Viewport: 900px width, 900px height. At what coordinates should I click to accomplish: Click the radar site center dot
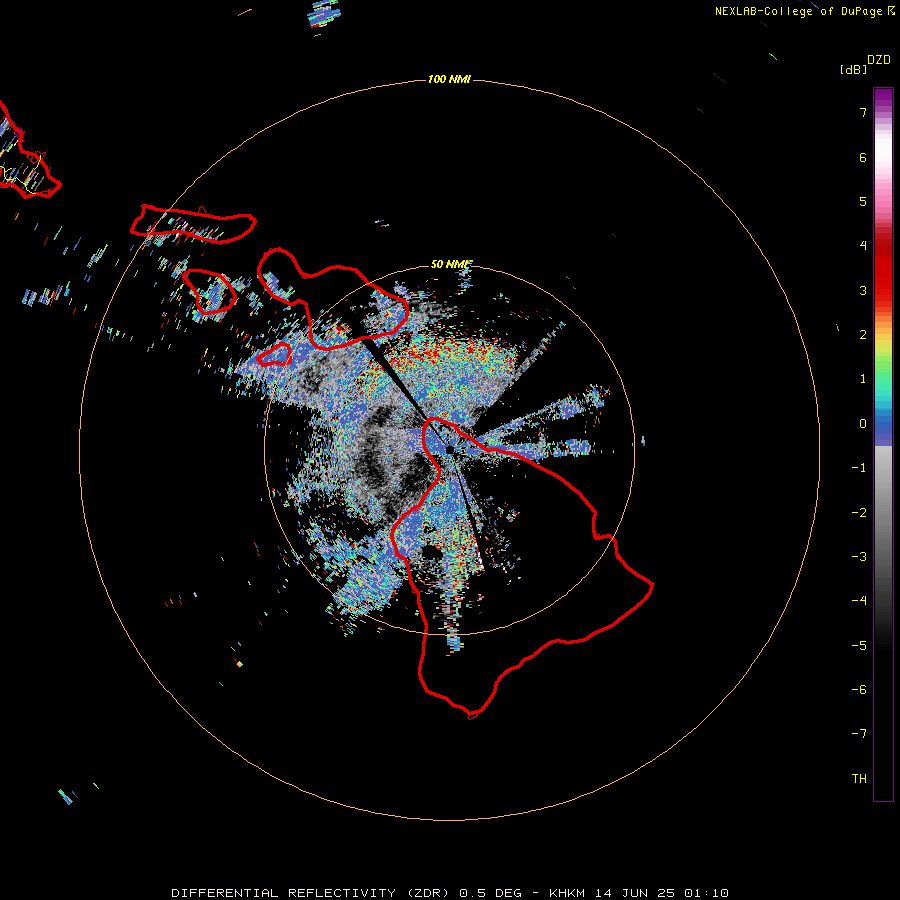(x=450, y=451)
